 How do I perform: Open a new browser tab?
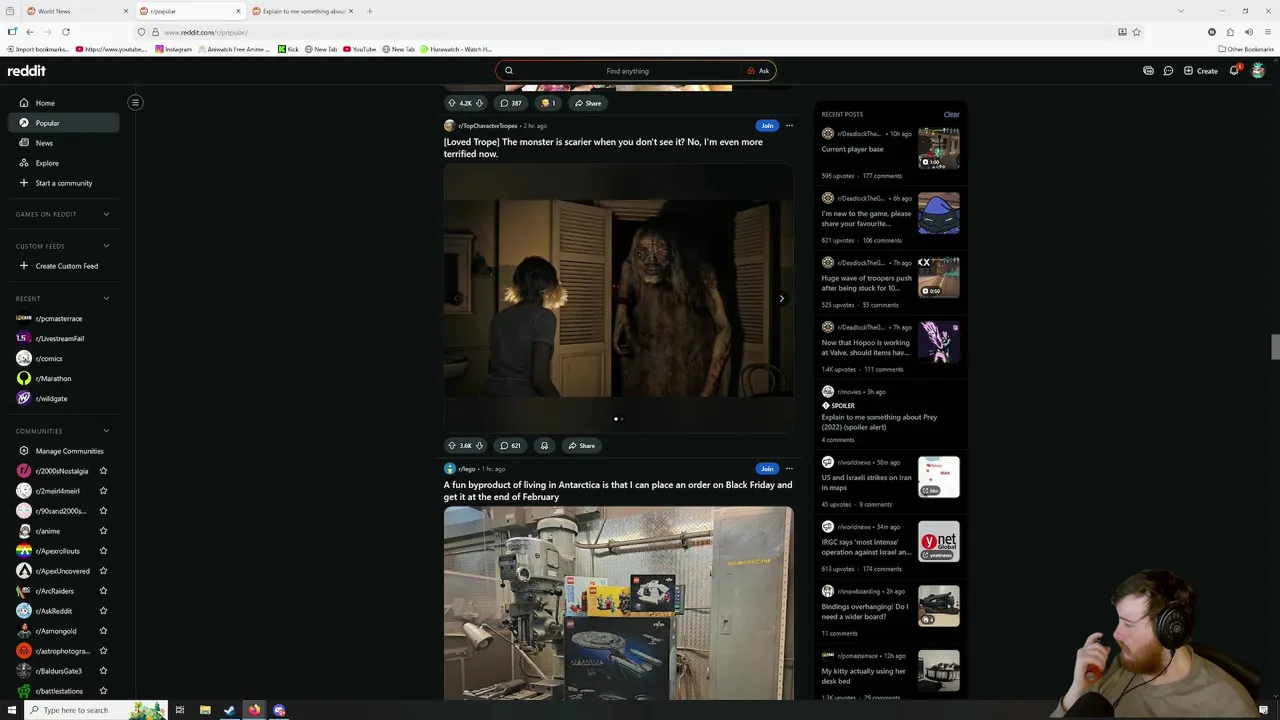370,11
